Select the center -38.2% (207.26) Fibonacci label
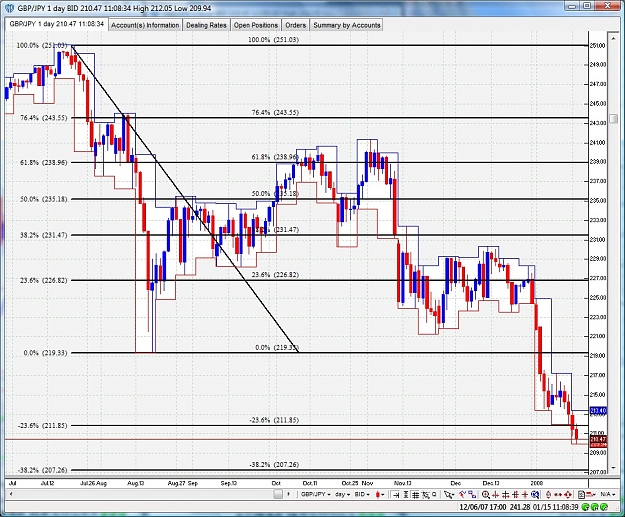Image resolution: width=625 pixels, height=517 pixels. pos(274,465)
